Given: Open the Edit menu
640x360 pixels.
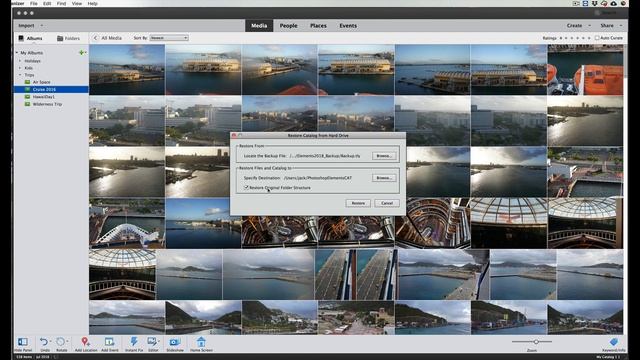Looking at the screenshot, I should [x=47, y=3].
